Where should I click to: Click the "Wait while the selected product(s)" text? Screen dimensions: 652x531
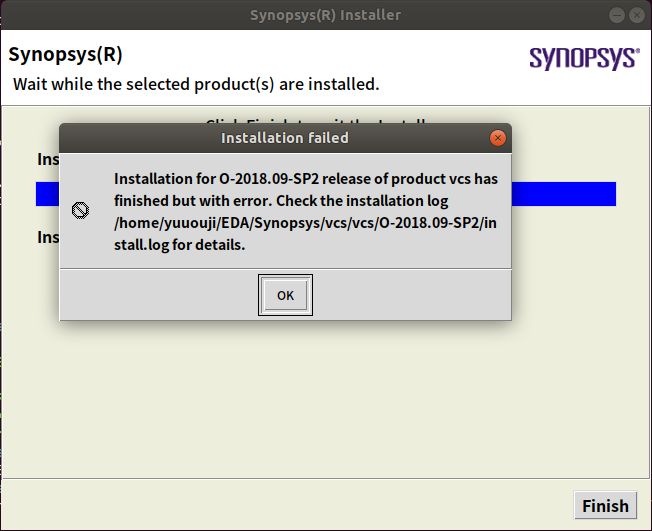click(196, 84)
